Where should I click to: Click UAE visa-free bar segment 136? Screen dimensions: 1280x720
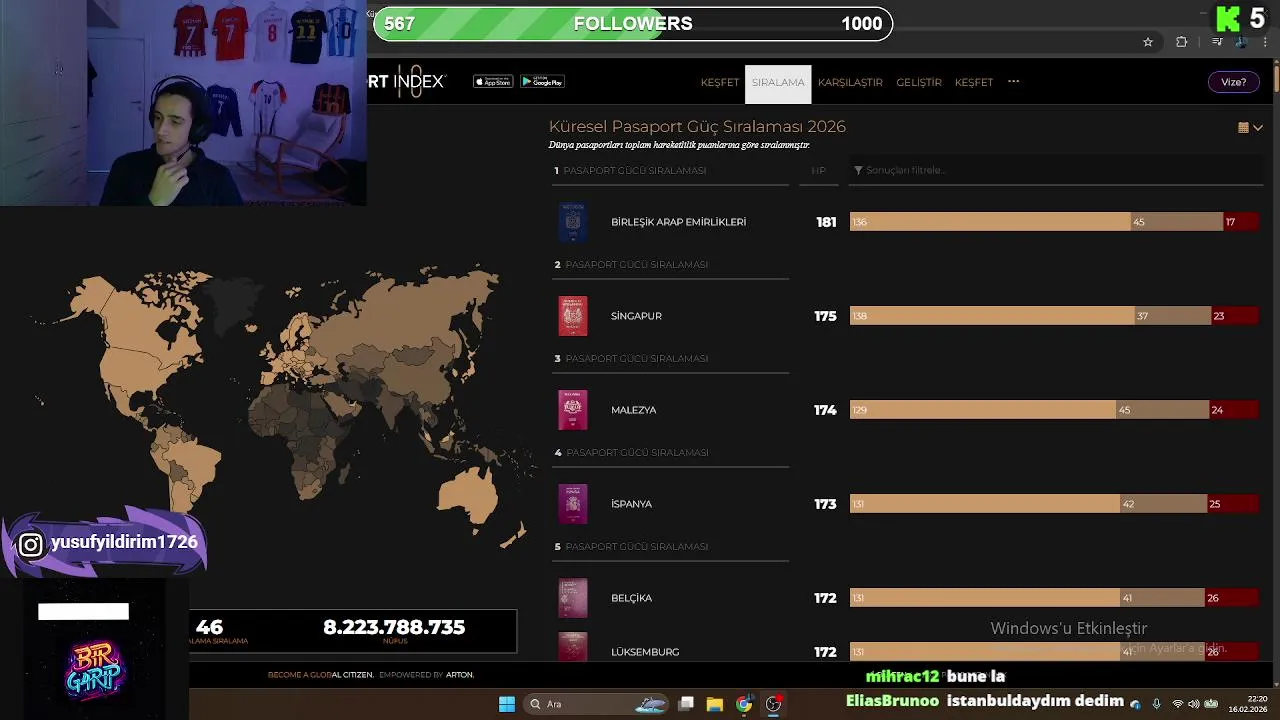pyautogui.click(x=990, y=222)
